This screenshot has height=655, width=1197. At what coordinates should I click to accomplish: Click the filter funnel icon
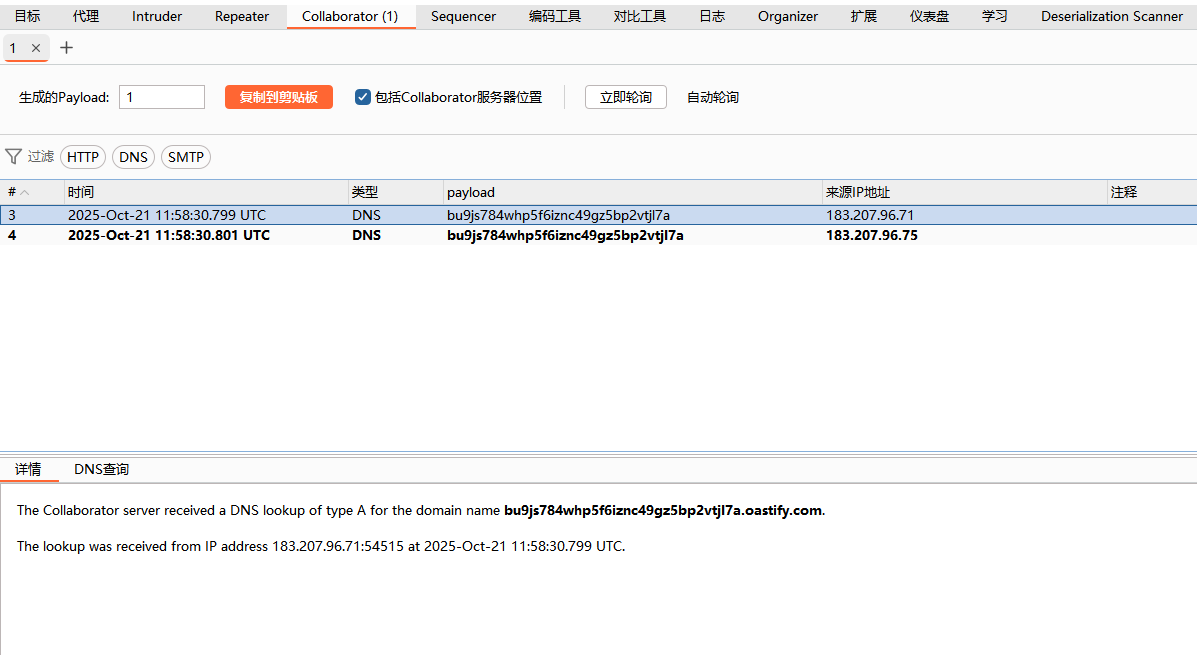point(14,157)
